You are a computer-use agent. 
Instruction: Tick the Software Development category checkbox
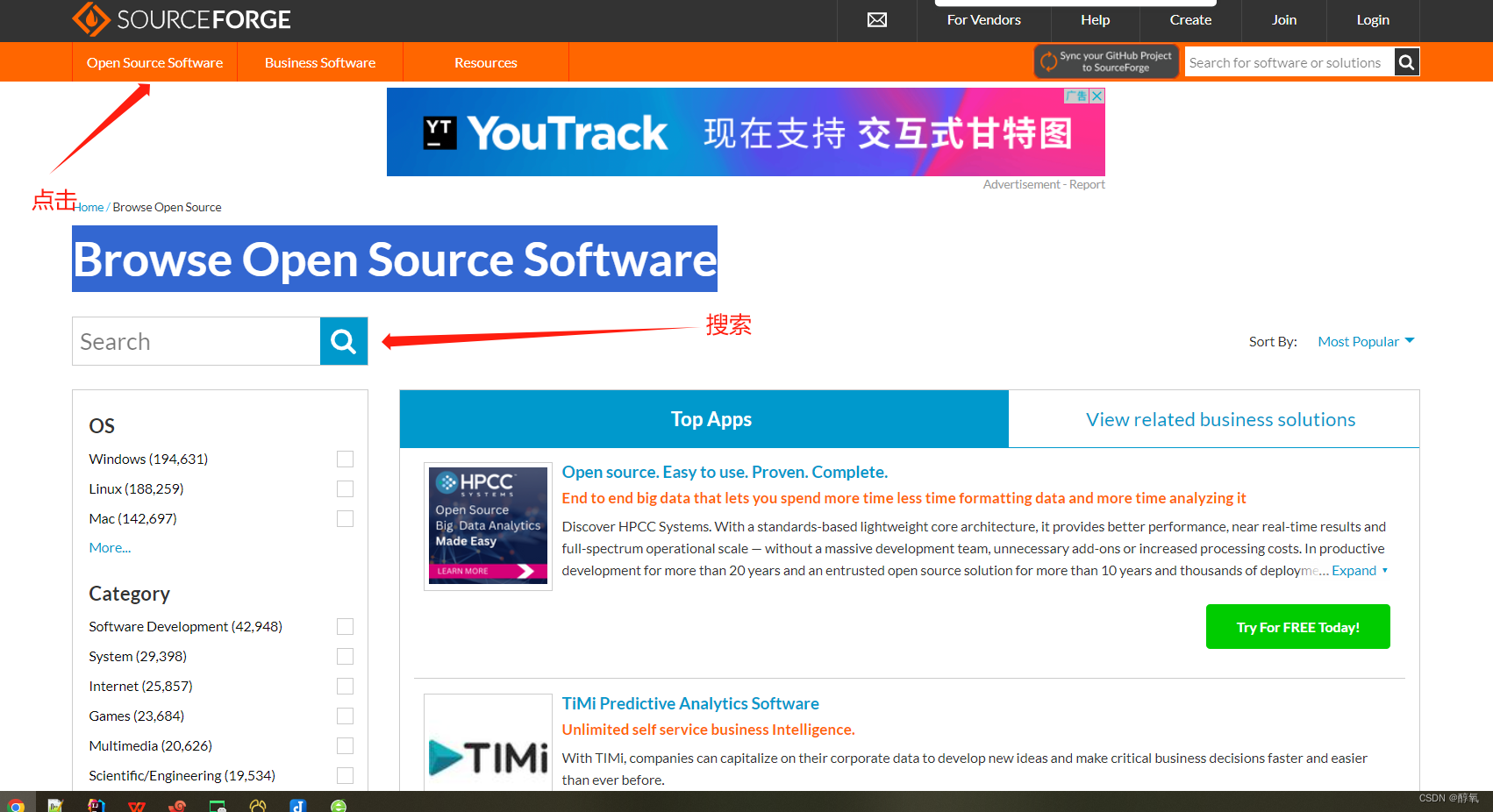[346, 627]
